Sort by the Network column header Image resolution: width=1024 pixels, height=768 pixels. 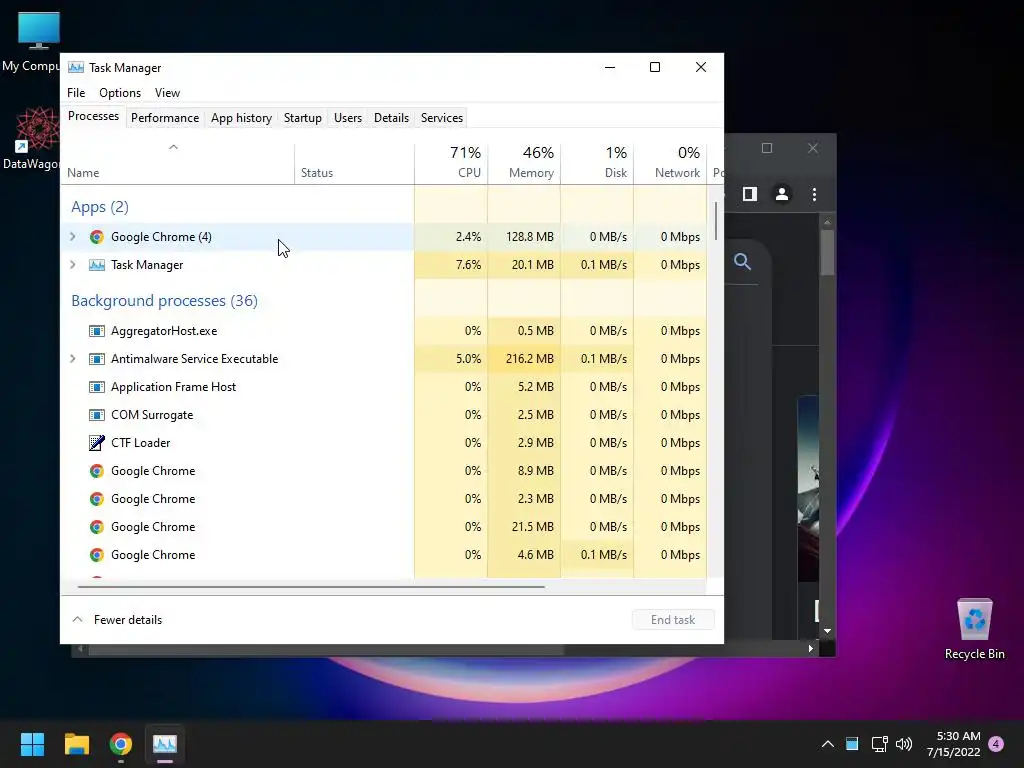pos(671,163)
